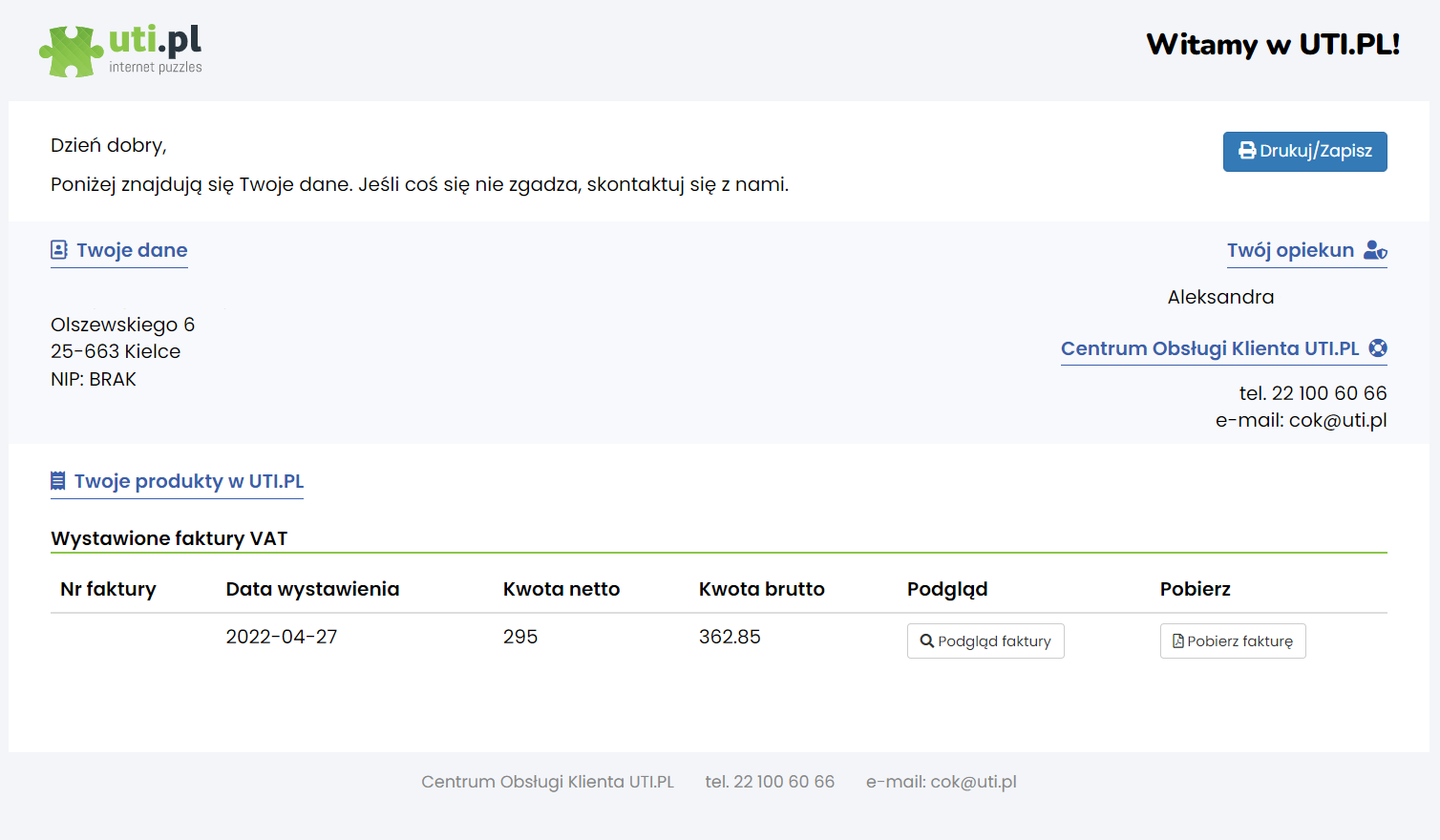Click the Twoje produkty w UTI.PL heading
Screen dimensions: 1440x840
point(188,481)
